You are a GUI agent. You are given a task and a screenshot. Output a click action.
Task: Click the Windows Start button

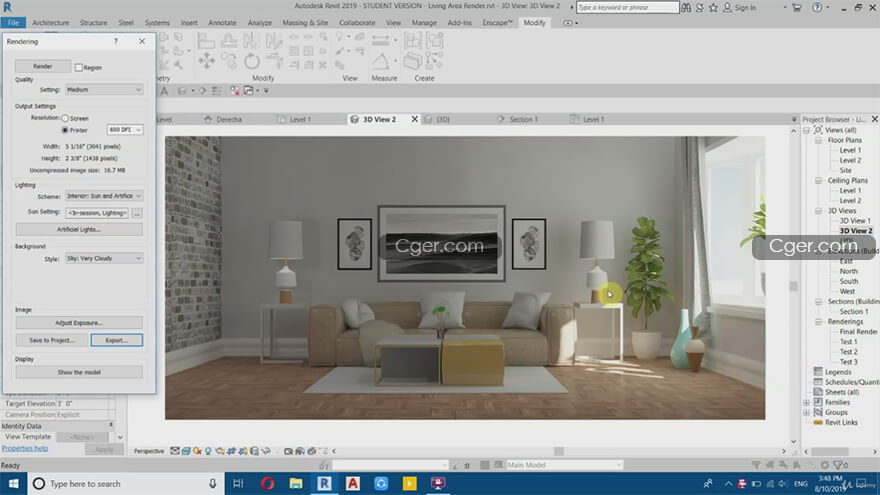click(13, 483)
